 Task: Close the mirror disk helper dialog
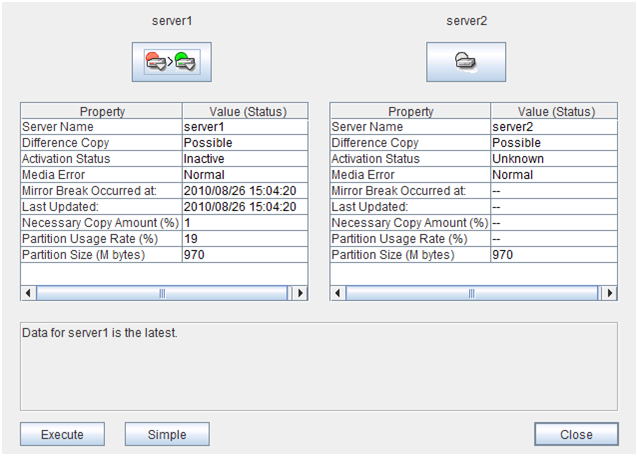(x=575, y=434)
